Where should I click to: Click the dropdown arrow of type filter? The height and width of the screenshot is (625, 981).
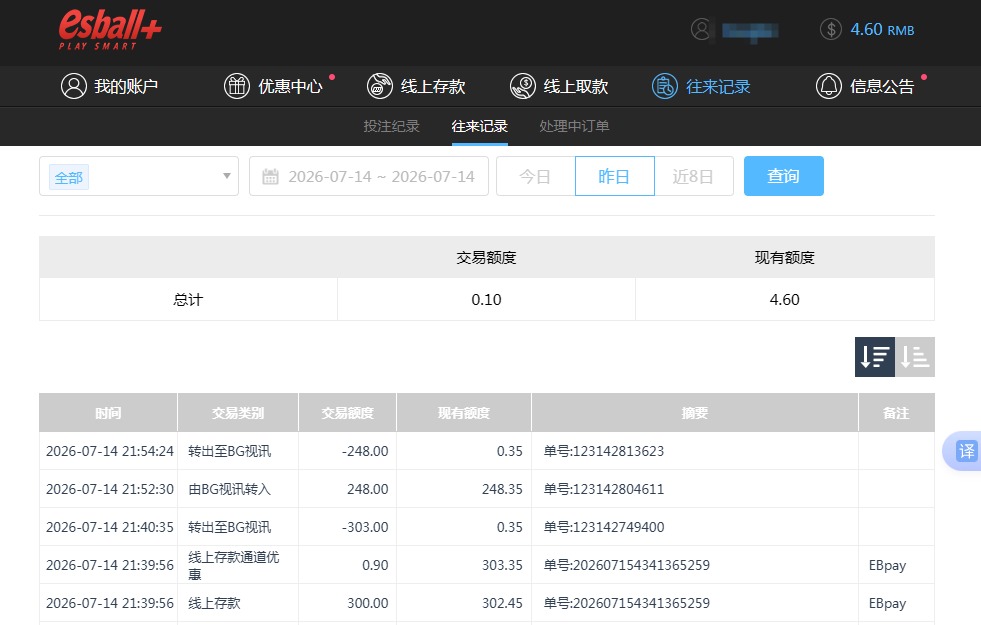(227, 176)
